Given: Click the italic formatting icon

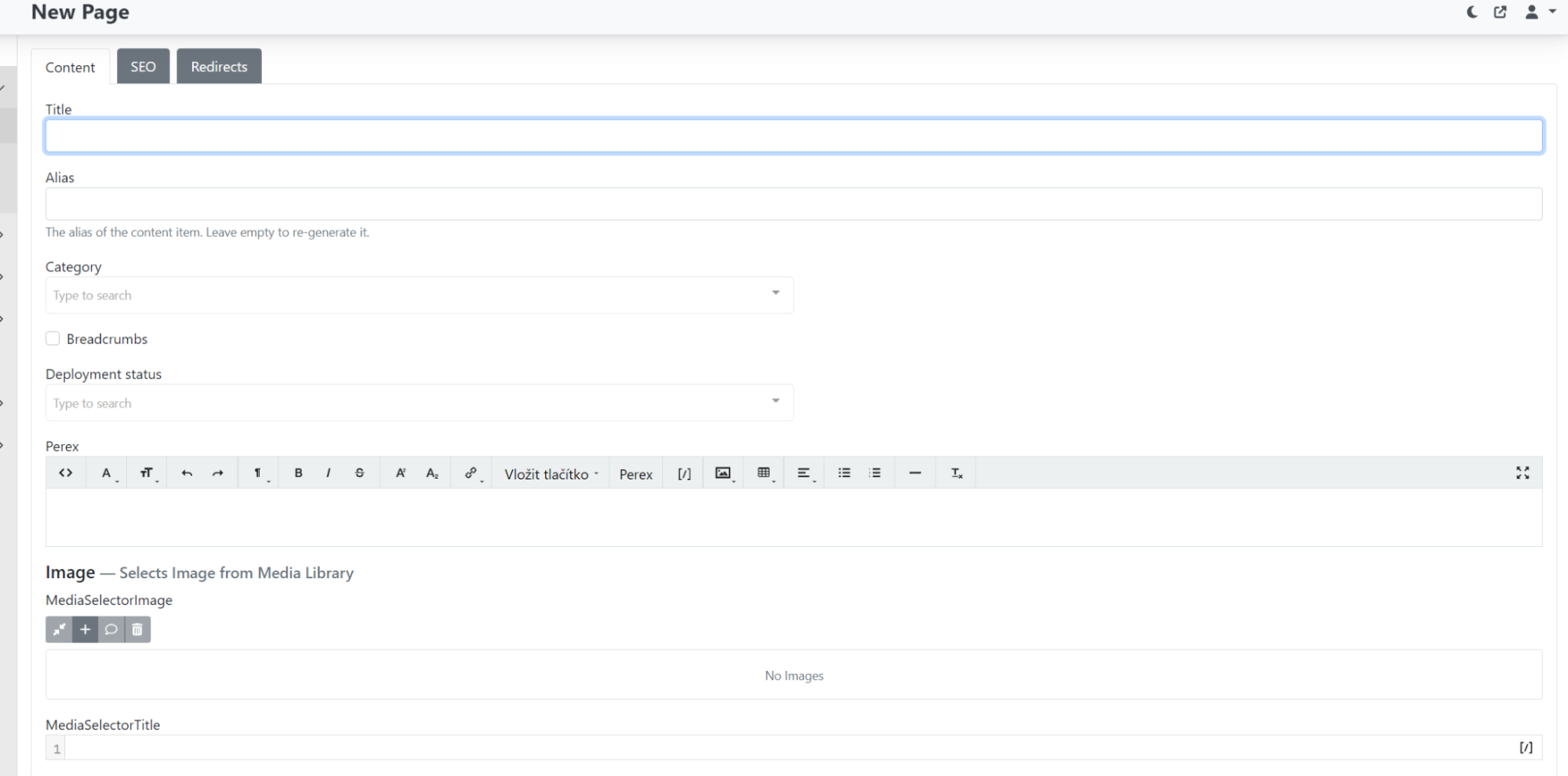Looking at the screenshot, I should pyautogui.click(x=328, y=473).
